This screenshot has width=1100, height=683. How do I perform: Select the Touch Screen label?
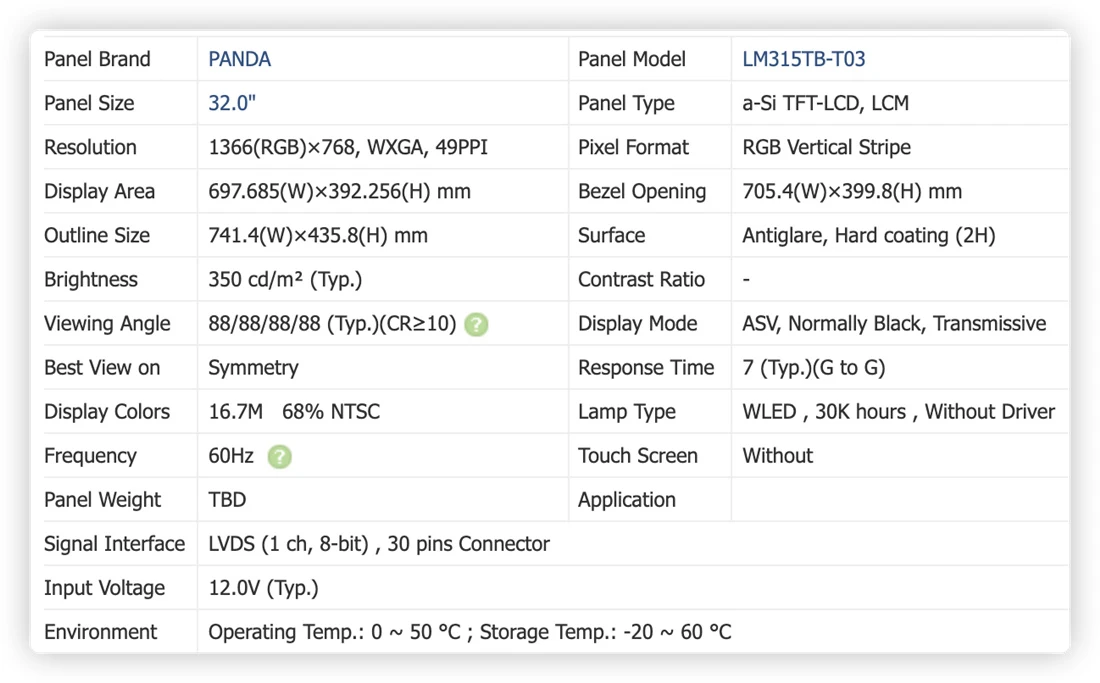[x=638, y=456]
